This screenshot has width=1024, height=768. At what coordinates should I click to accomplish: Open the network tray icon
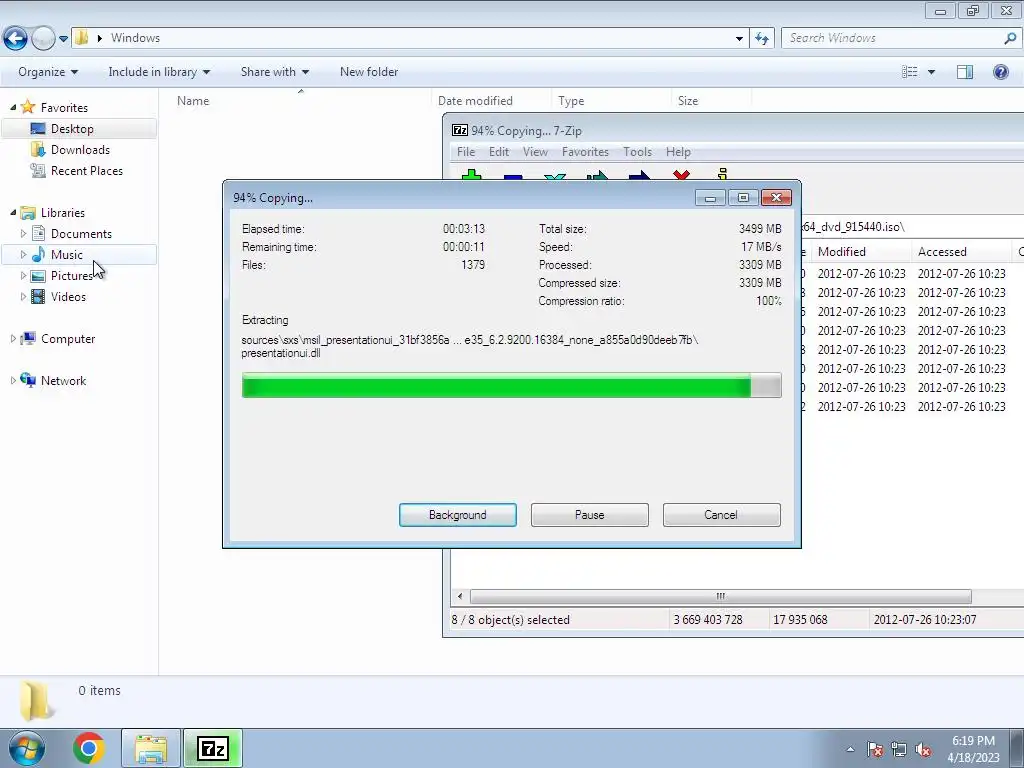[899, 749]
